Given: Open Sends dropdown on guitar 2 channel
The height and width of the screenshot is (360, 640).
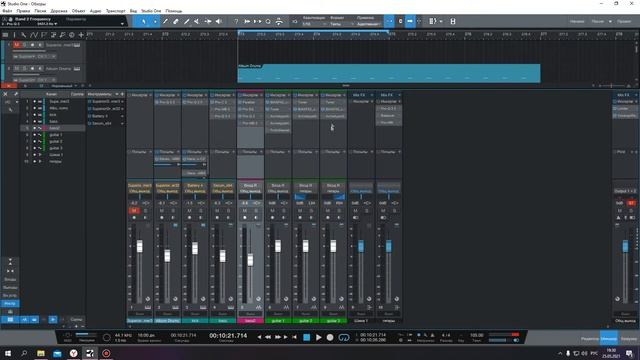Looking at the screenshot, I should (316, 152).
